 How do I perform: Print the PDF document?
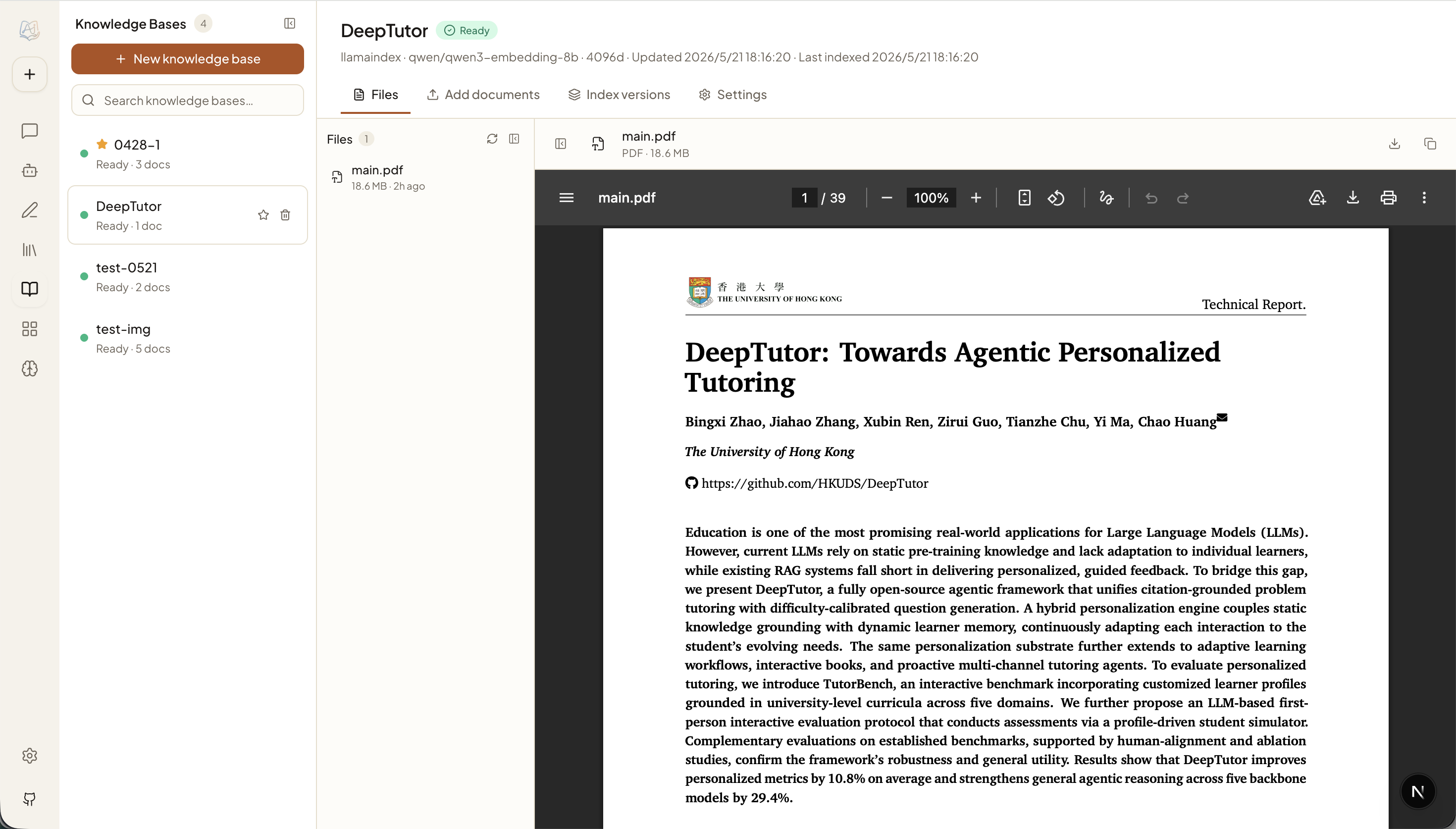point(1389,198)
